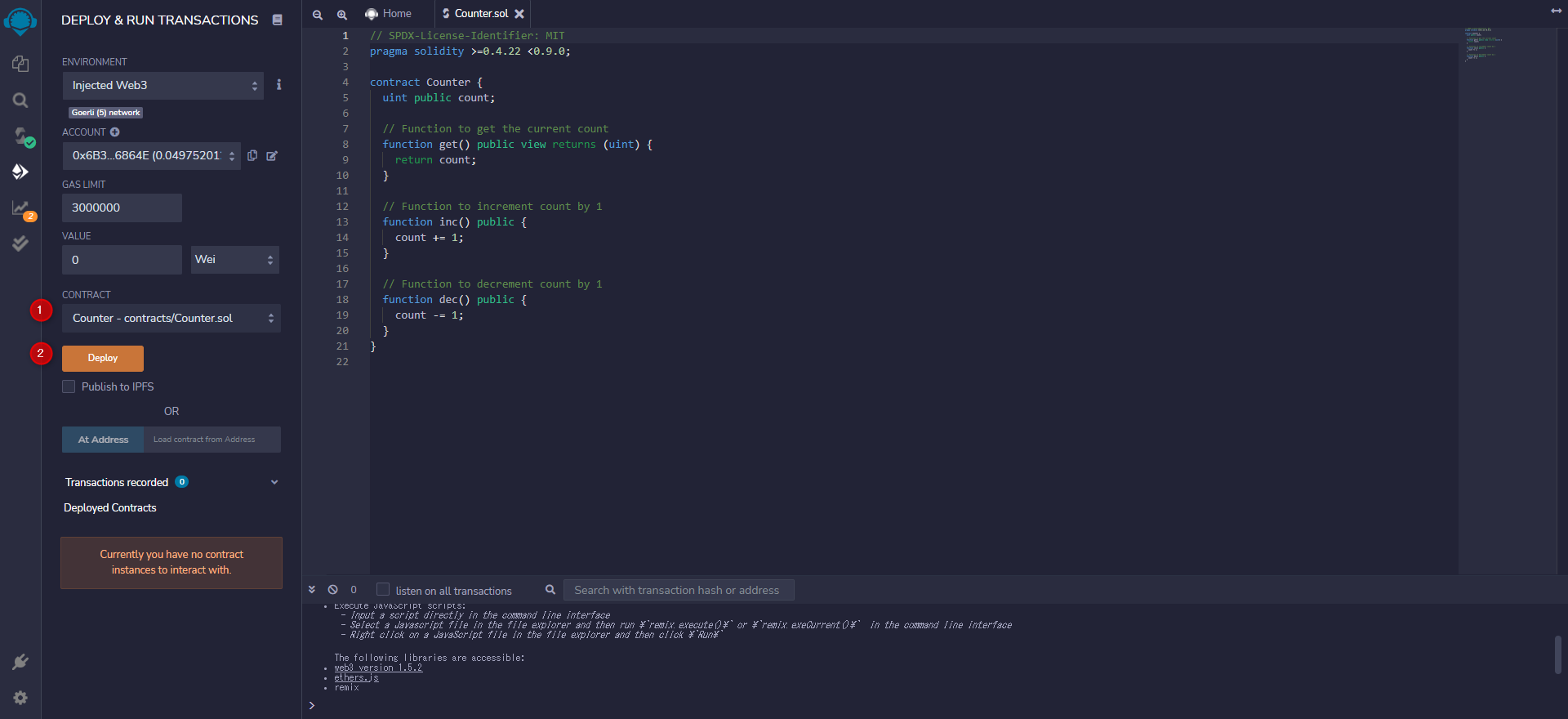Image resolution: width=1568 pixels, height=719 pixels.
Task: Close the Counter.sol tab
Action: [x=519, y=14]
